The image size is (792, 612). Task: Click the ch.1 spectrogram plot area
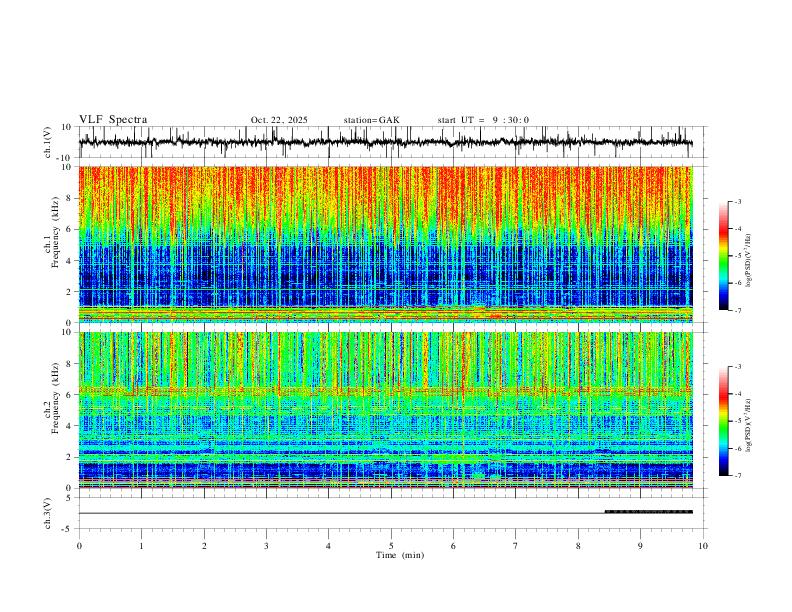click(x=385, y=244)
